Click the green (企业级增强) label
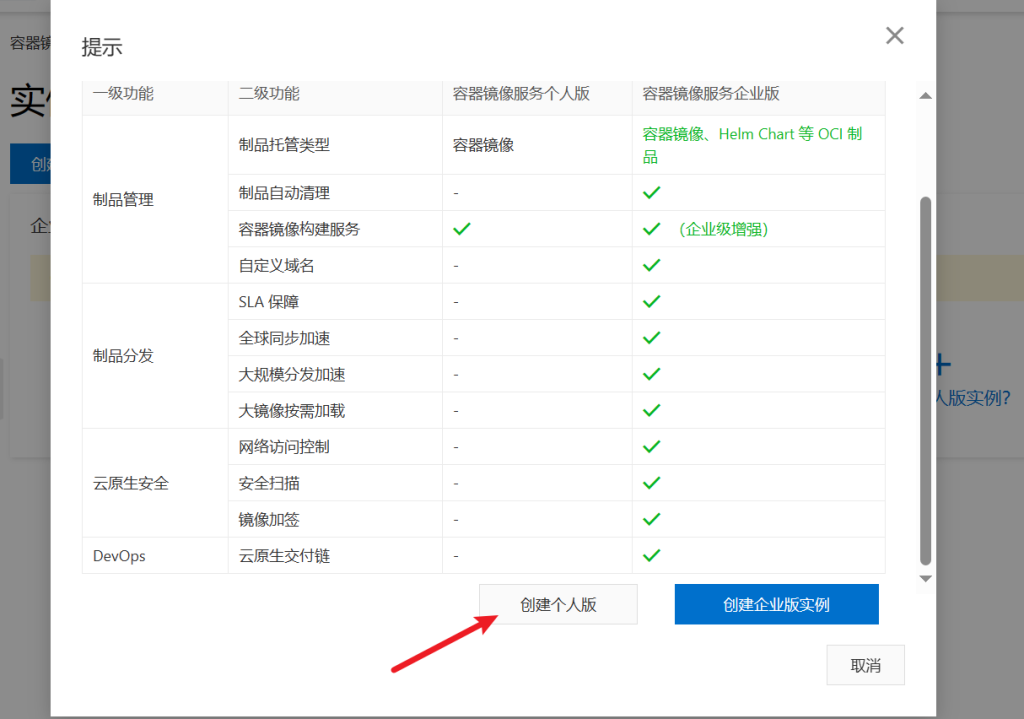Image resolution: width=1024 pixels, height=719 pixels. point(723,229)
